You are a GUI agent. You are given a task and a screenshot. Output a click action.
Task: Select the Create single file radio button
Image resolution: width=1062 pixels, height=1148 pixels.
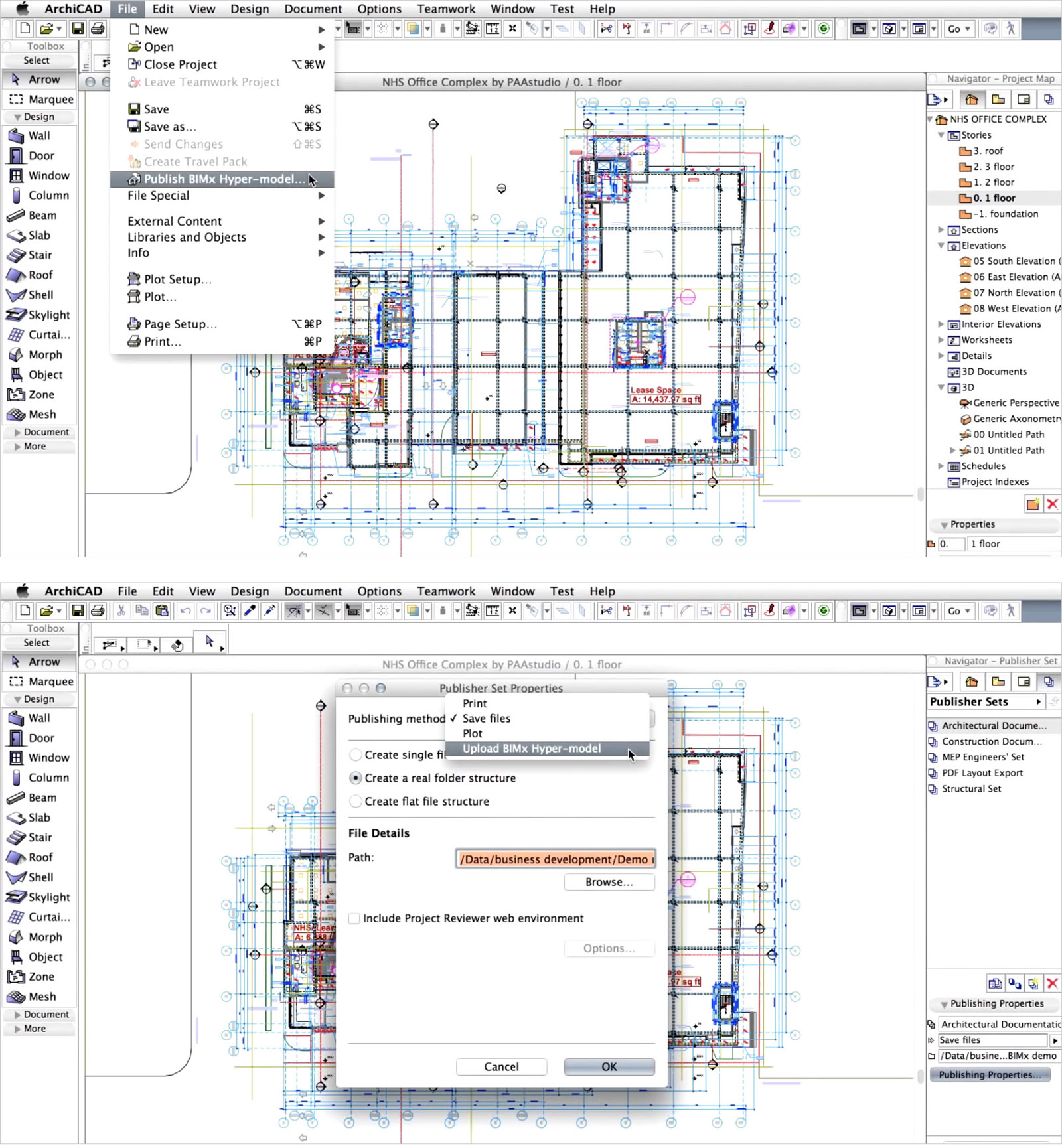356,755
